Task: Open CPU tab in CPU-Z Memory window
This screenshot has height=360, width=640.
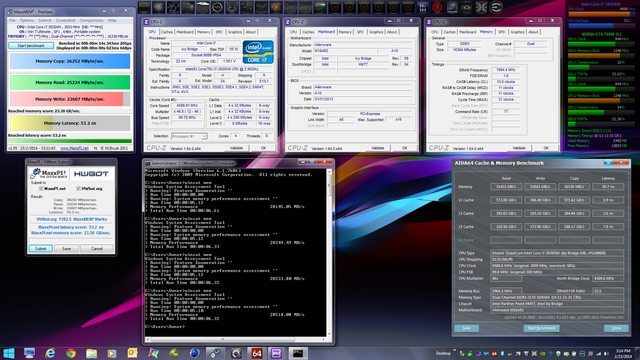Action: point(435,32)
